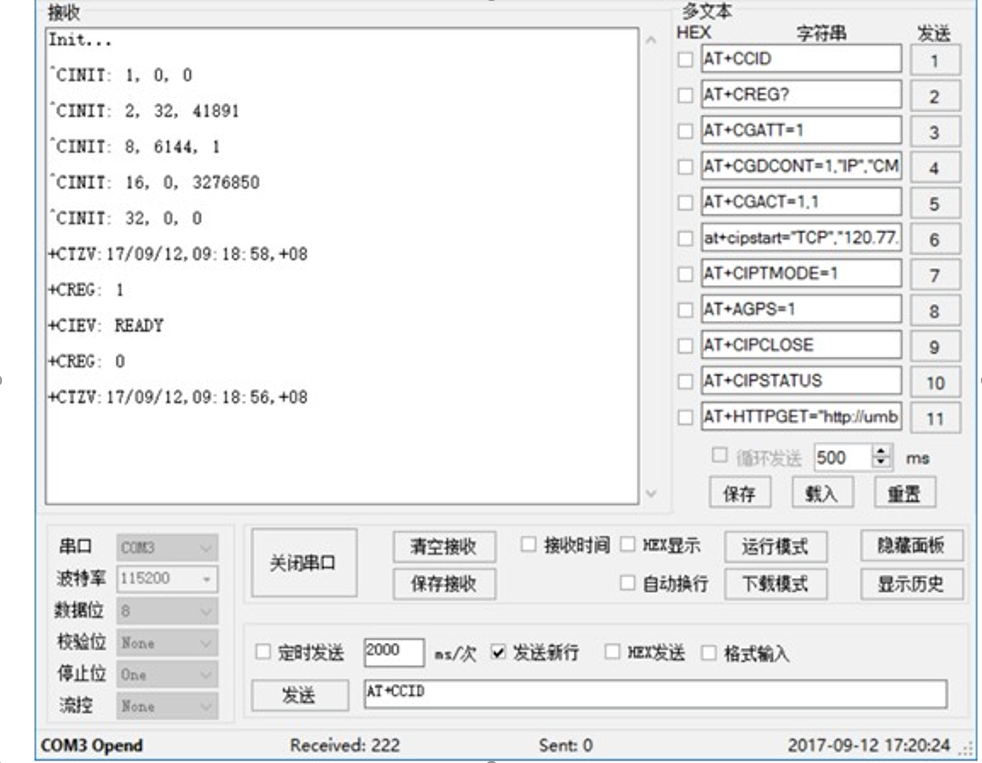
Task: Close the serial port with 关闭串口
Action: point(302,560)
